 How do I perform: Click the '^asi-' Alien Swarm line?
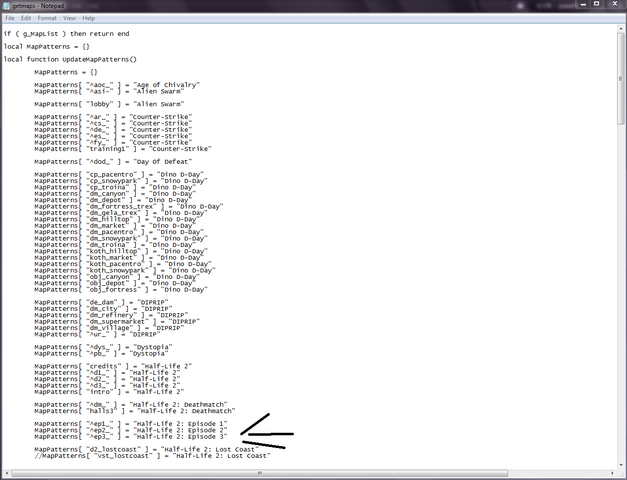click(109, 91)
